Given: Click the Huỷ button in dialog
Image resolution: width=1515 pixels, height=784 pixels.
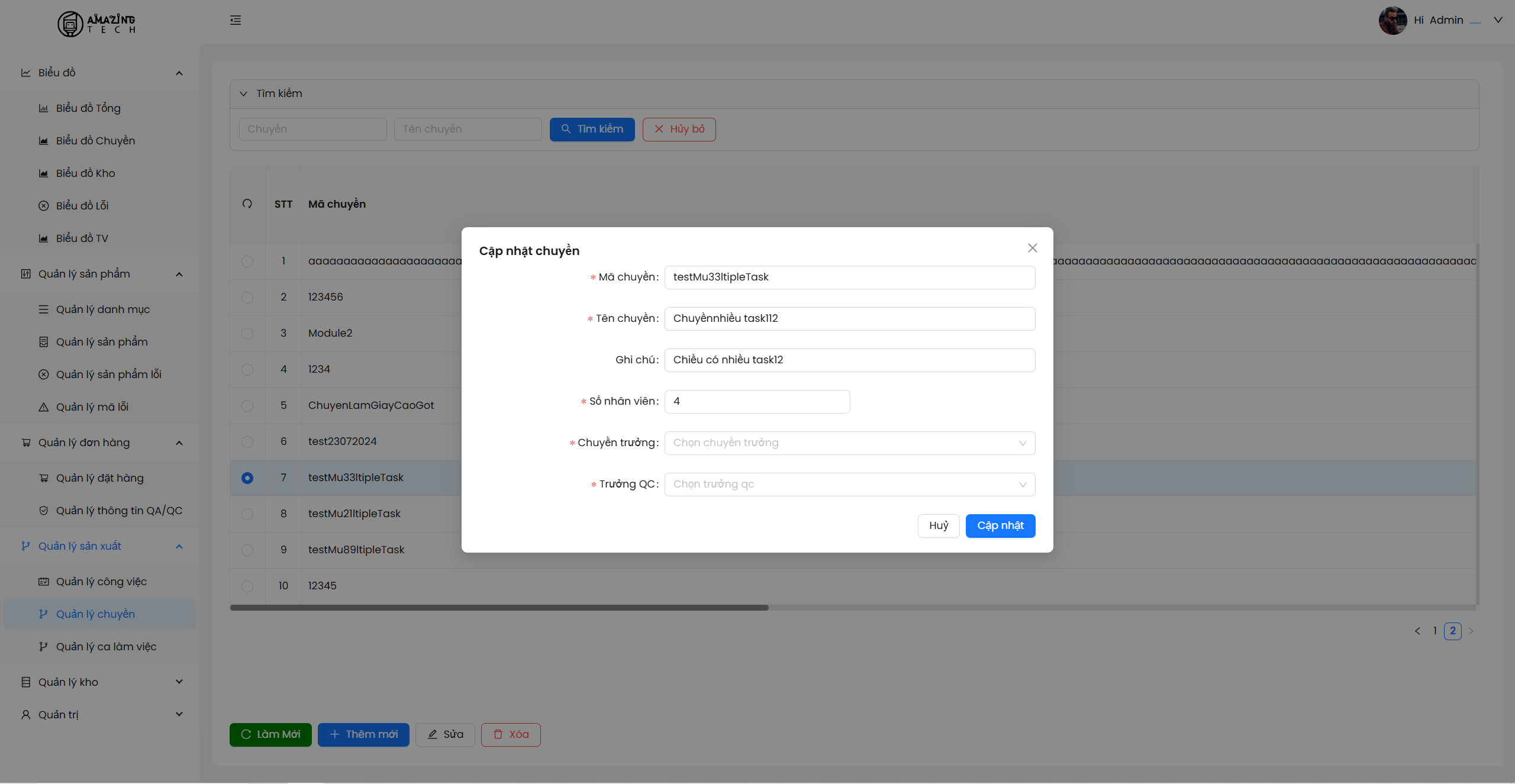Looking at the screenshot, I should coord(938,525).
